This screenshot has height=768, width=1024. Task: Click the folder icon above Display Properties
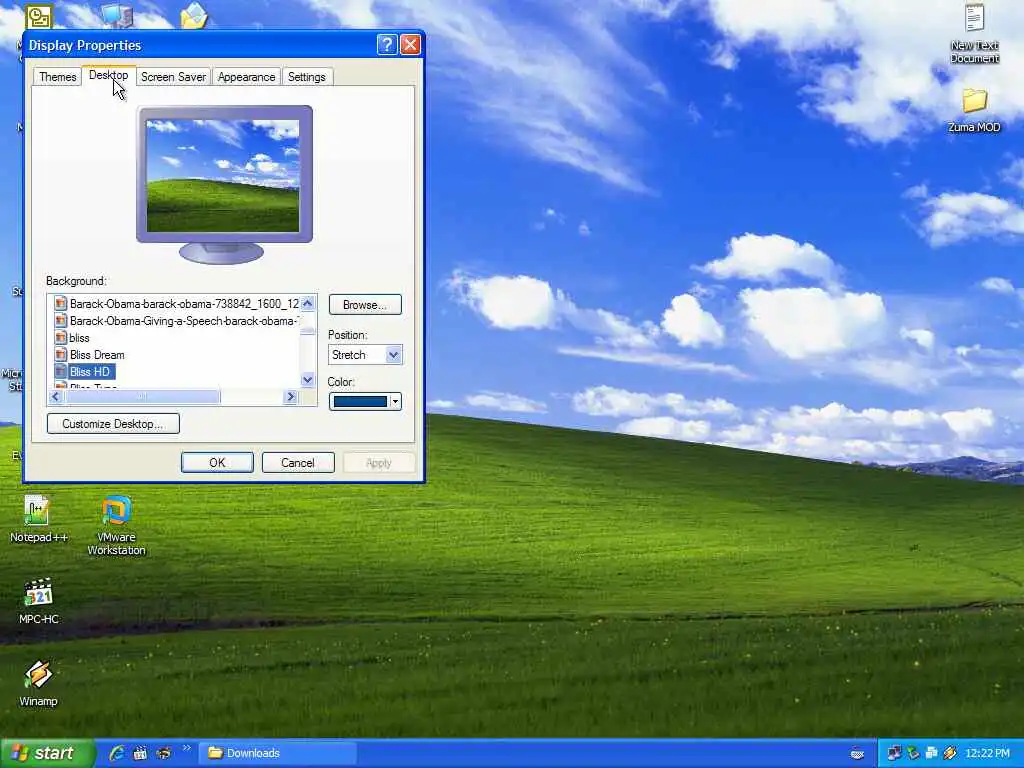194,16
